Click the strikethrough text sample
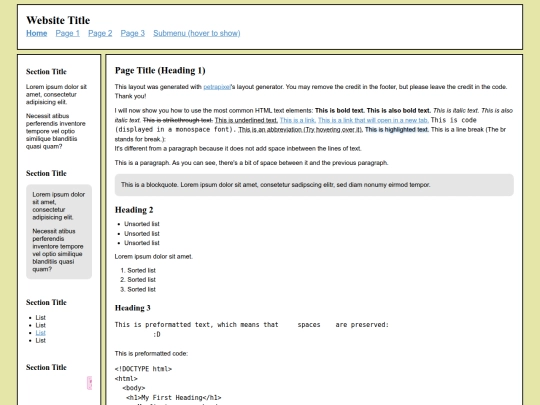Image resolution: width=540 pixels, height=405 pixels. [178, 120]
